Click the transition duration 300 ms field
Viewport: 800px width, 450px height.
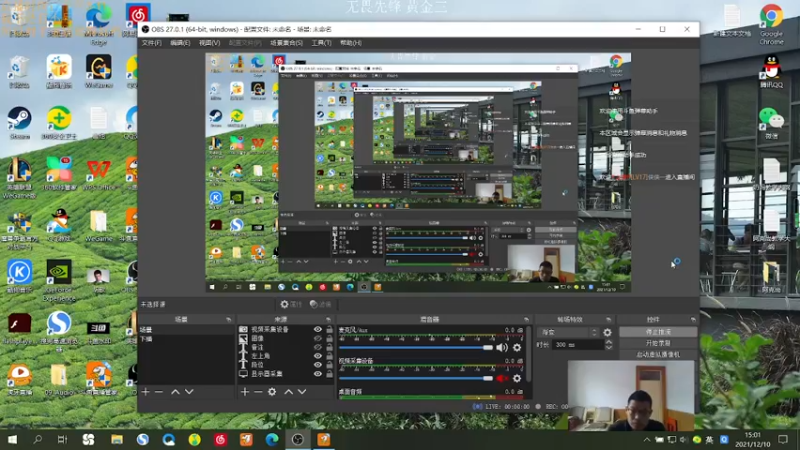click(x=577, y=345)
